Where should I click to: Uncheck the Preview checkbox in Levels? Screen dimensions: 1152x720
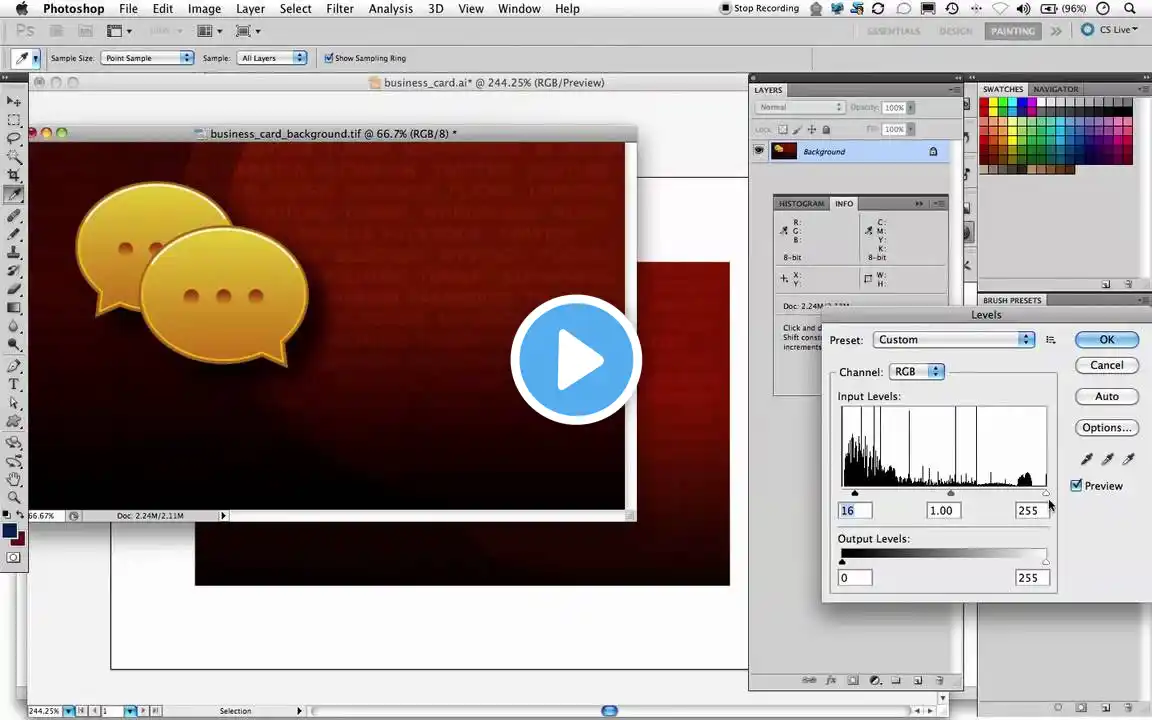(x=1076, y=486)
